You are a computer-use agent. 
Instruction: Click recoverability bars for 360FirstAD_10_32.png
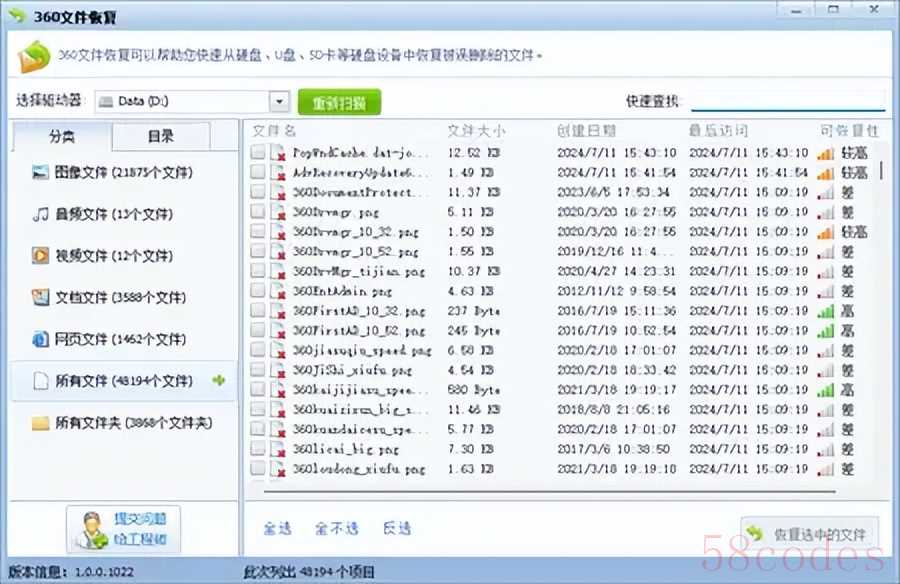tap(825, 312)
